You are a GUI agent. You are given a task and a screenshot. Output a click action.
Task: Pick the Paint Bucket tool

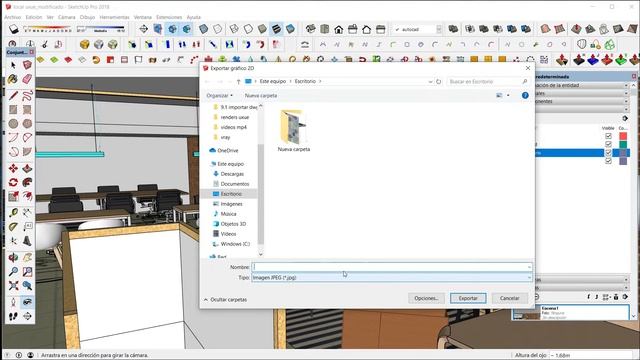coord(13,79)
